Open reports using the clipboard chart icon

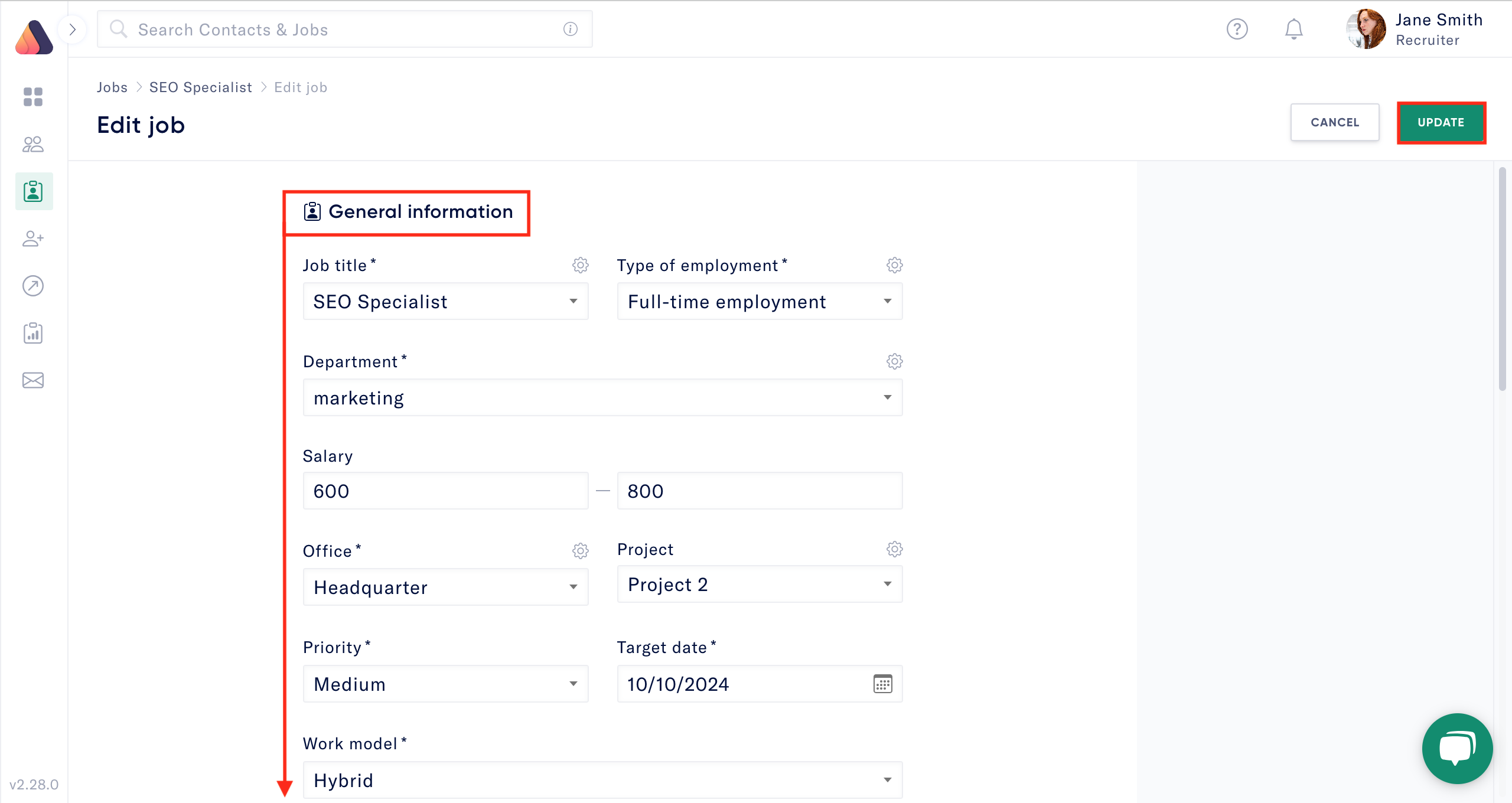(33, 333)
